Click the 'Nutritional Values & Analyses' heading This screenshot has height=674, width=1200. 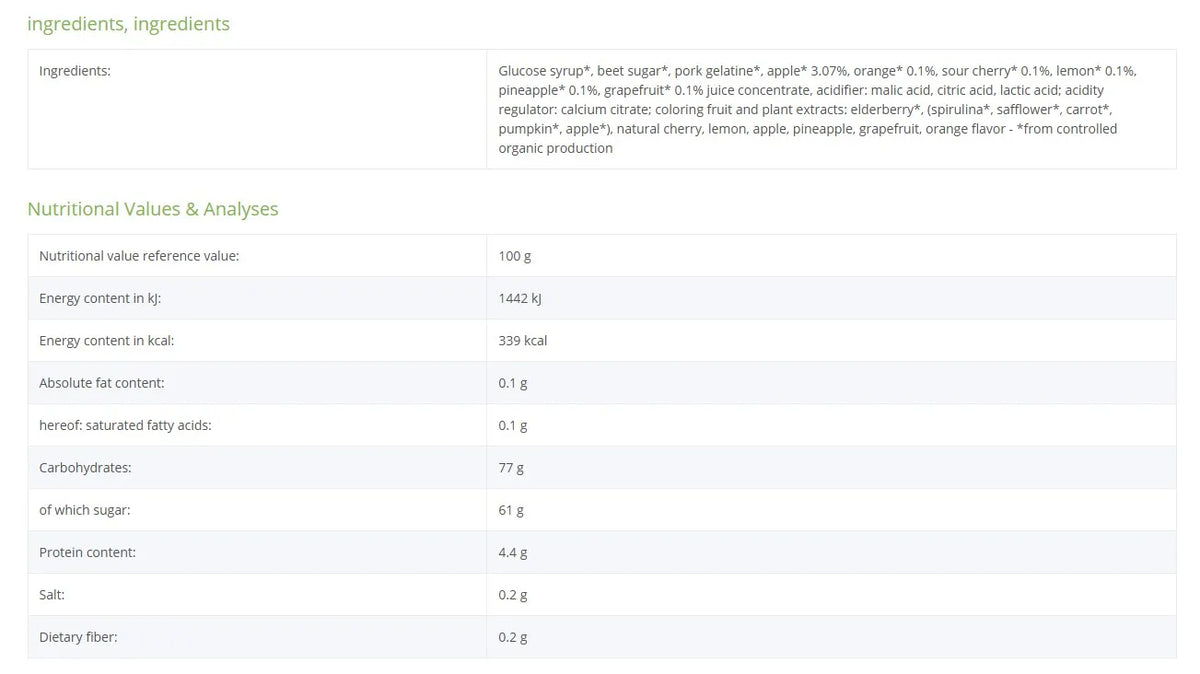point(153,209)
